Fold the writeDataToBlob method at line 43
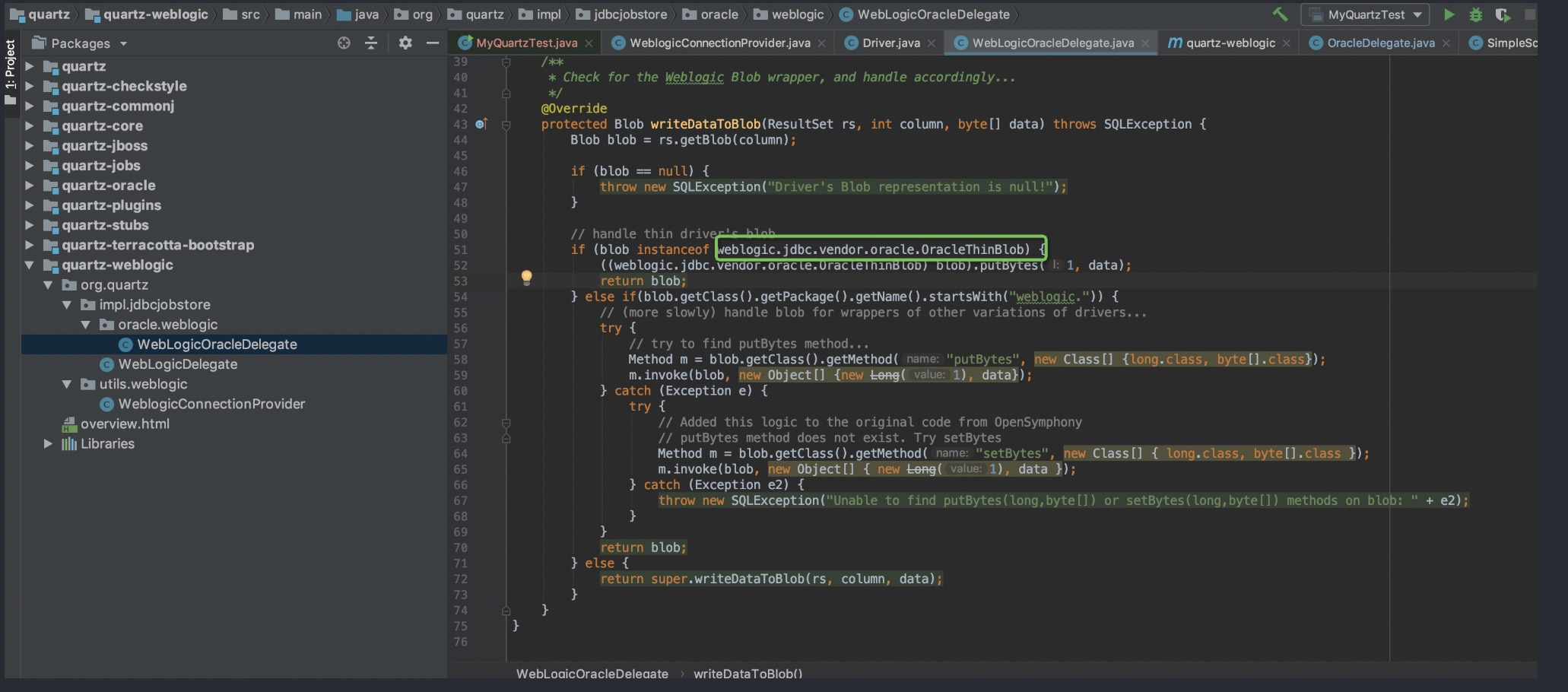 [x=506, y=124]
